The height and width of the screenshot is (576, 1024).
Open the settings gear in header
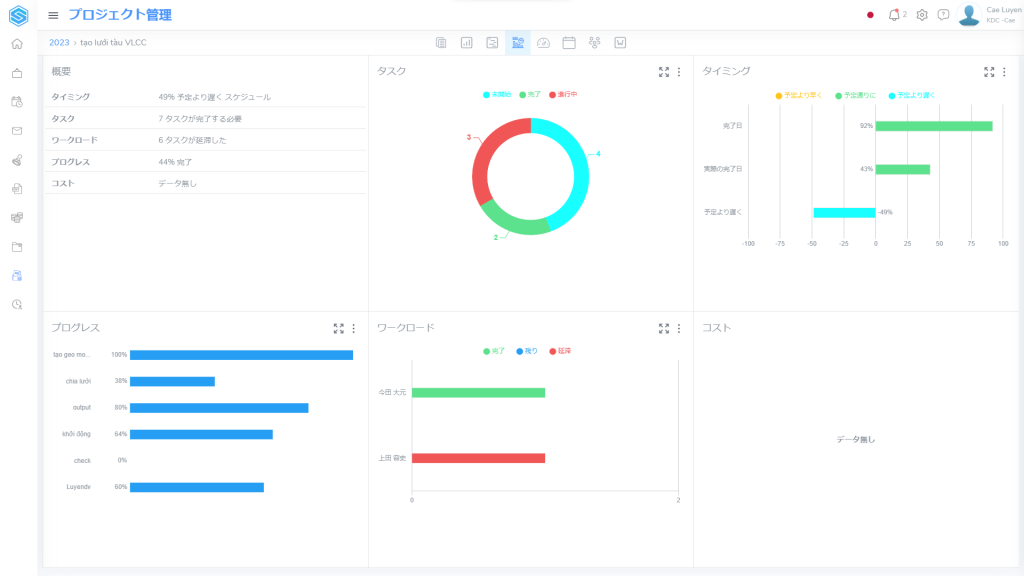(x=922, y=15)
